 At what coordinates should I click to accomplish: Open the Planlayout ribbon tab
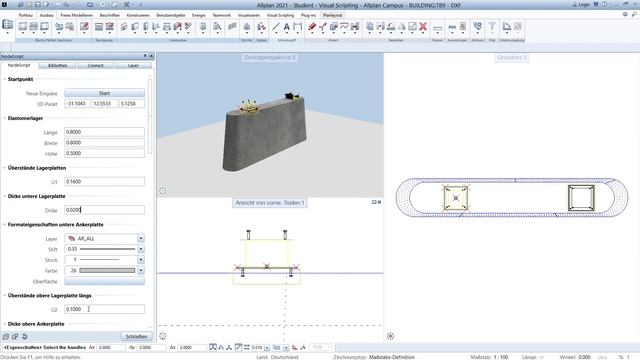[332, 15]
